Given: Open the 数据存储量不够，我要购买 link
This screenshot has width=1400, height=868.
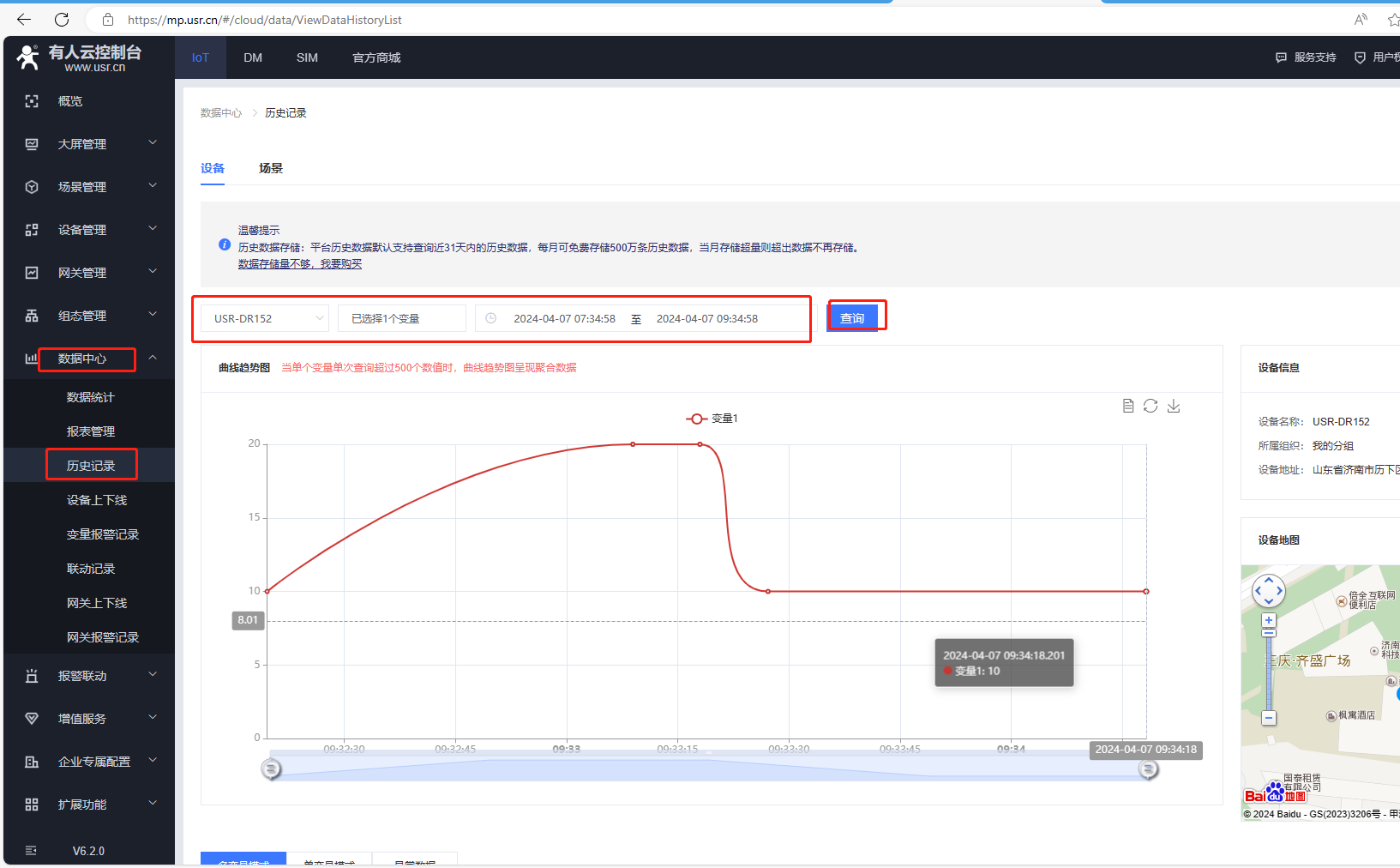Looking at the screenshot, I should (300, 264).
